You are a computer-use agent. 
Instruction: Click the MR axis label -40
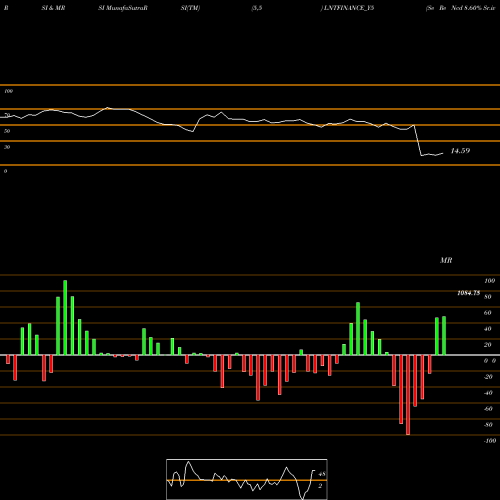[x=488, y=393]
